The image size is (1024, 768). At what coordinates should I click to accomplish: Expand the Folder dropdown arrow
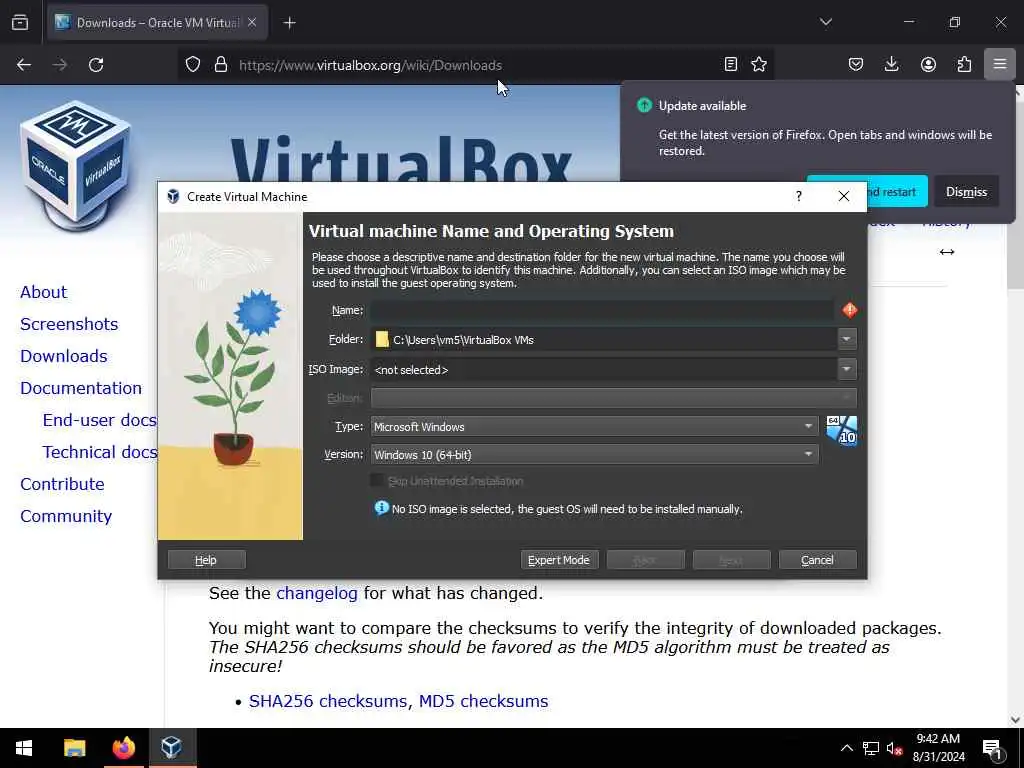[x=846, y=339]
